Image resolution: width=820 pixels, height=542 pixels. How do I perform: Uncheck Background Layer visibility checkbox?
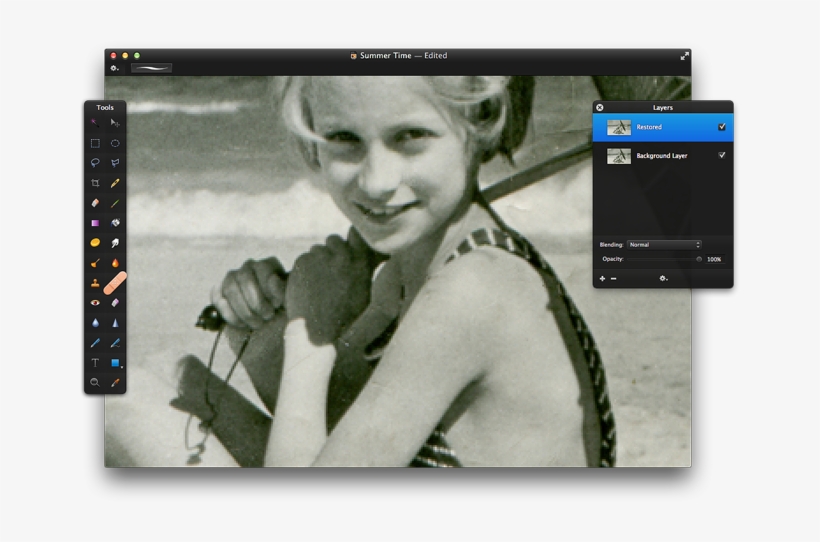pos(722,155)
